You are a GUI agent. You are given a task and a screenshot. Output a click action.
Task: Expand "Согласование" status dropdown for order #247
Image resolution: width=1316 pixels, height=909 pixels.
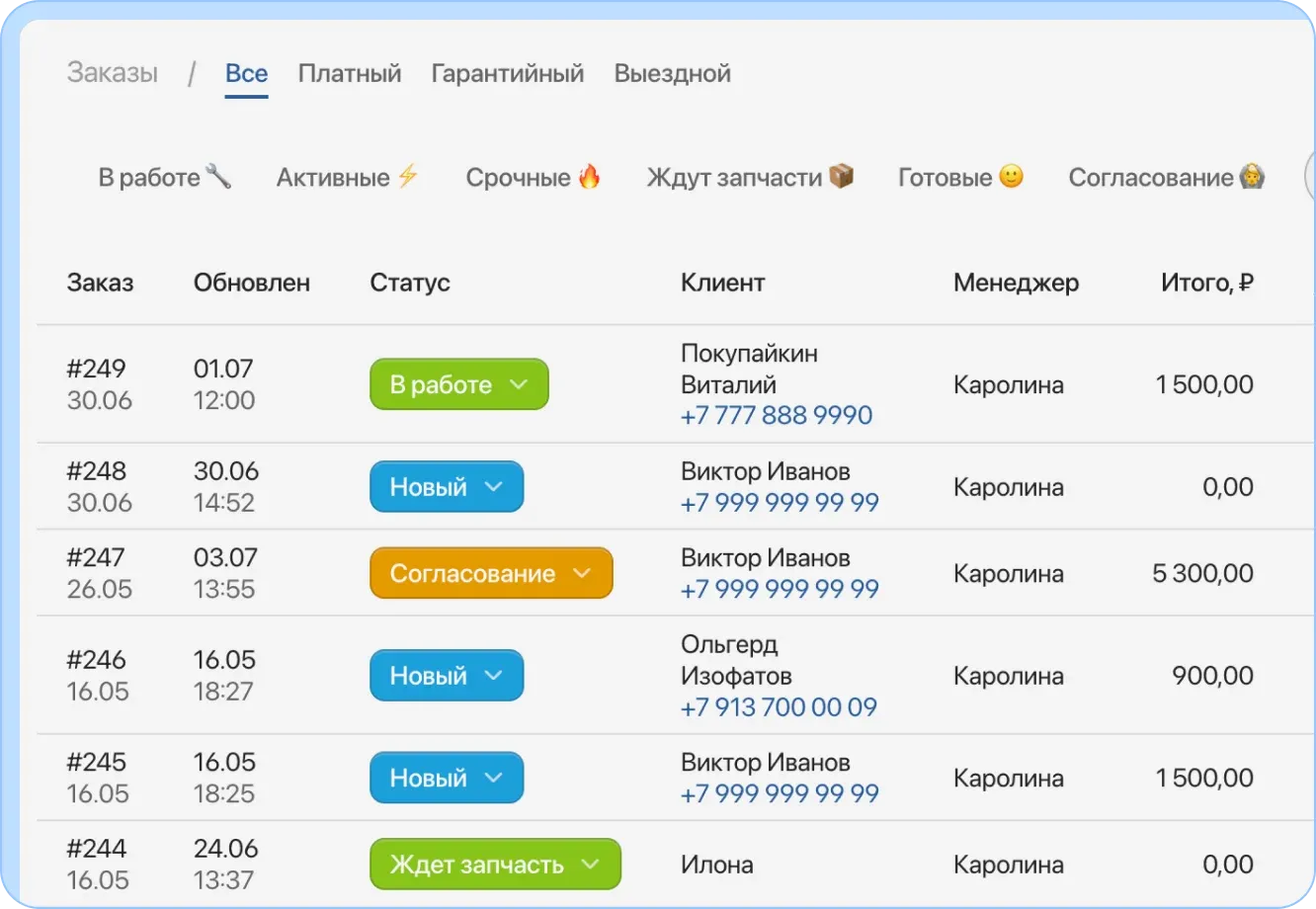[490, 573]
